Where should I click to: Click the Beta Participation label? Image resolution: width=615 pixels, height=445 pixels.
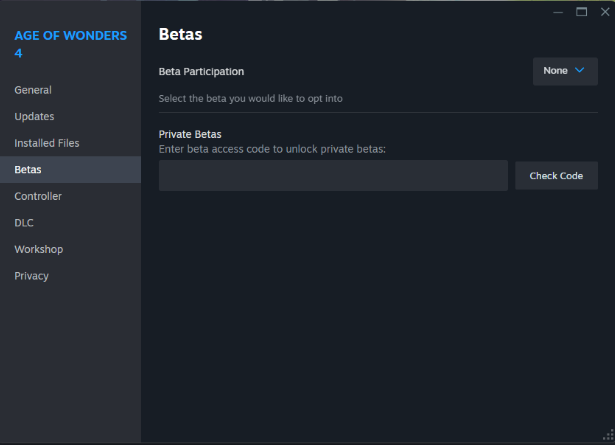point(201,72)
